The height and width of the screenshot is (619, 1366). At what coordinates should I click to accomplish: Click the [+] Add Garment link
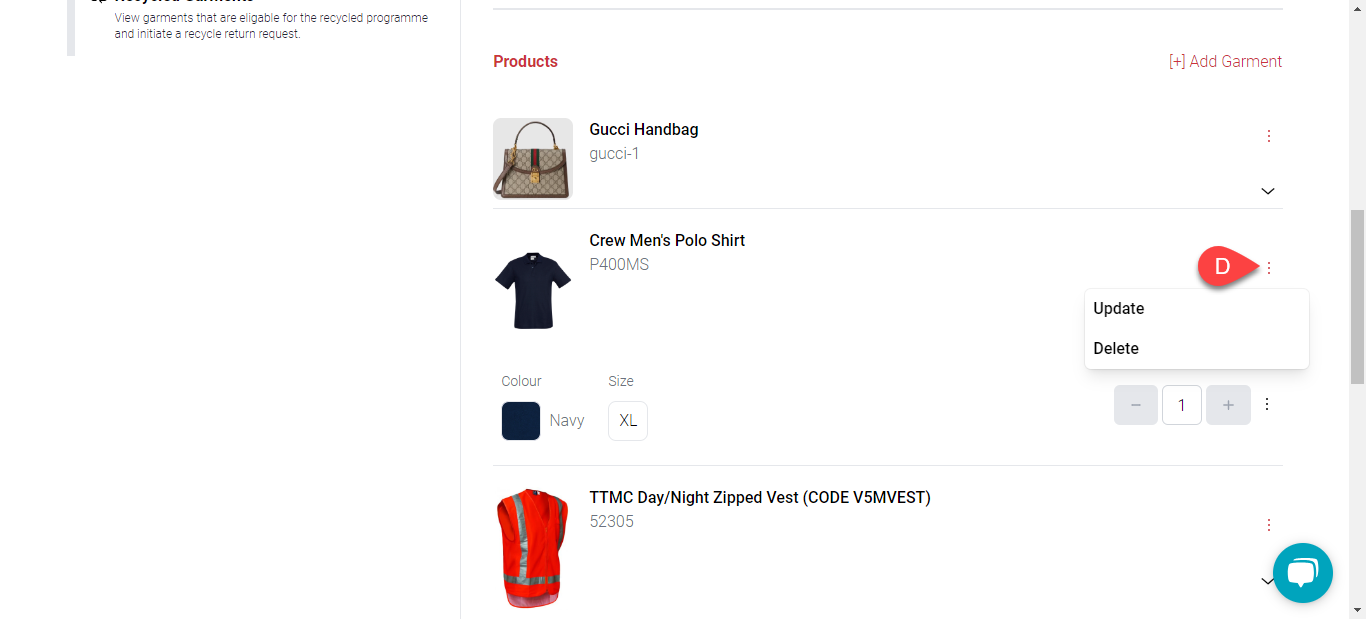tap(1225, 61)
